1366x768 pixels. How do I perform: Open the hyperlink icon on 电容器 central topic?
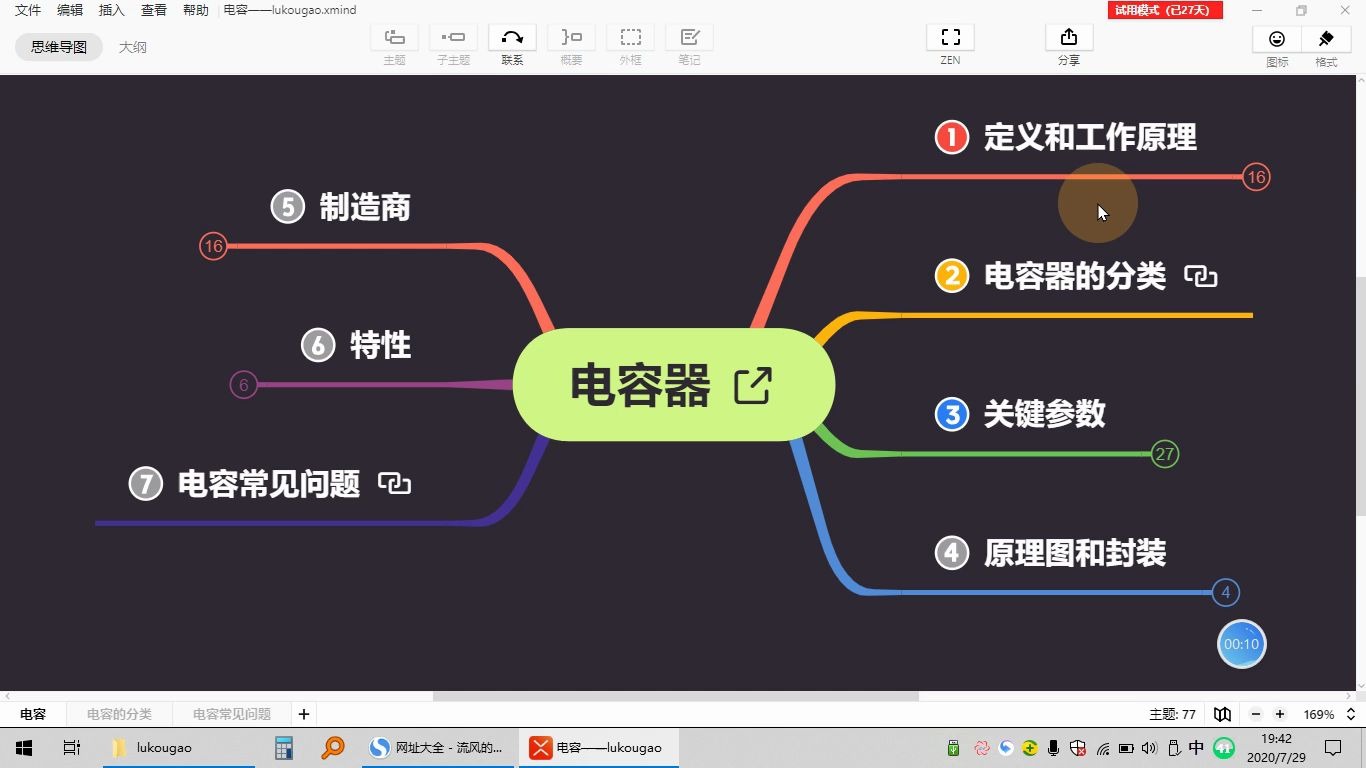753,385
